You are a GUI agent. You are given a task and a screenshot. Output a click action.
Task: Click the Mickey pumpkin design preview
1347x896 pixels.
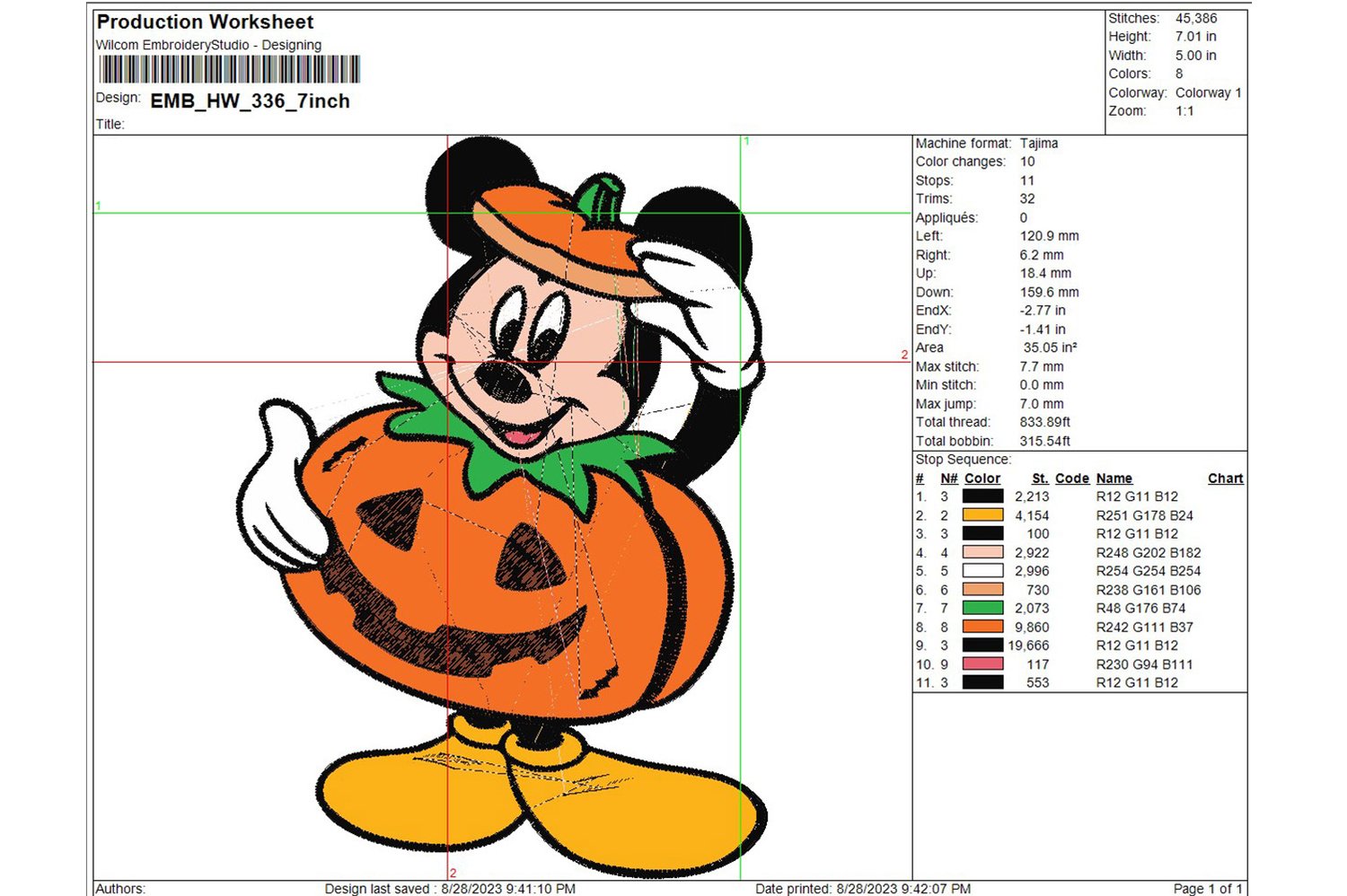click(x=503, y=507)
